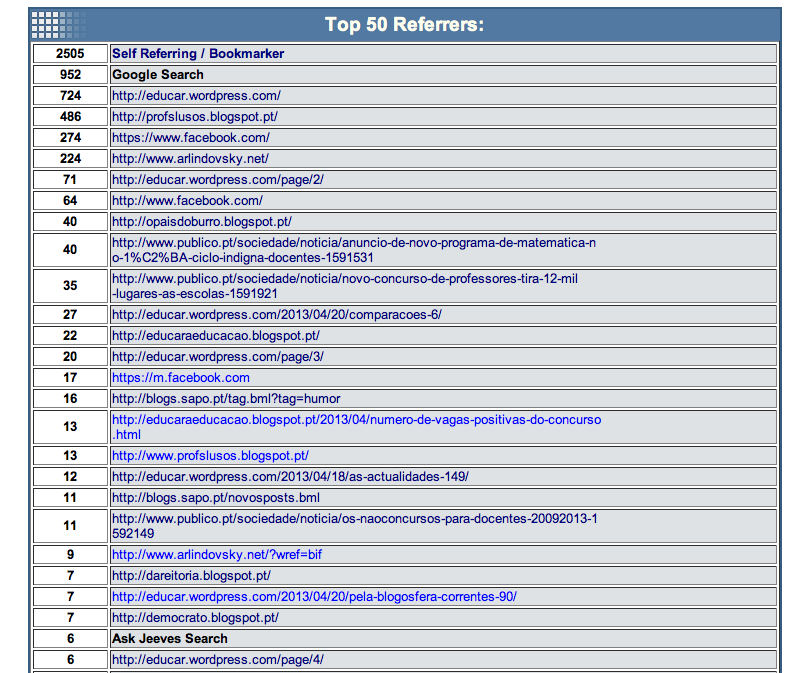This screenshot has width=801, height=673.
Task: Visit the profslusos.blogspot.pt referrer link
Action: 194,117
